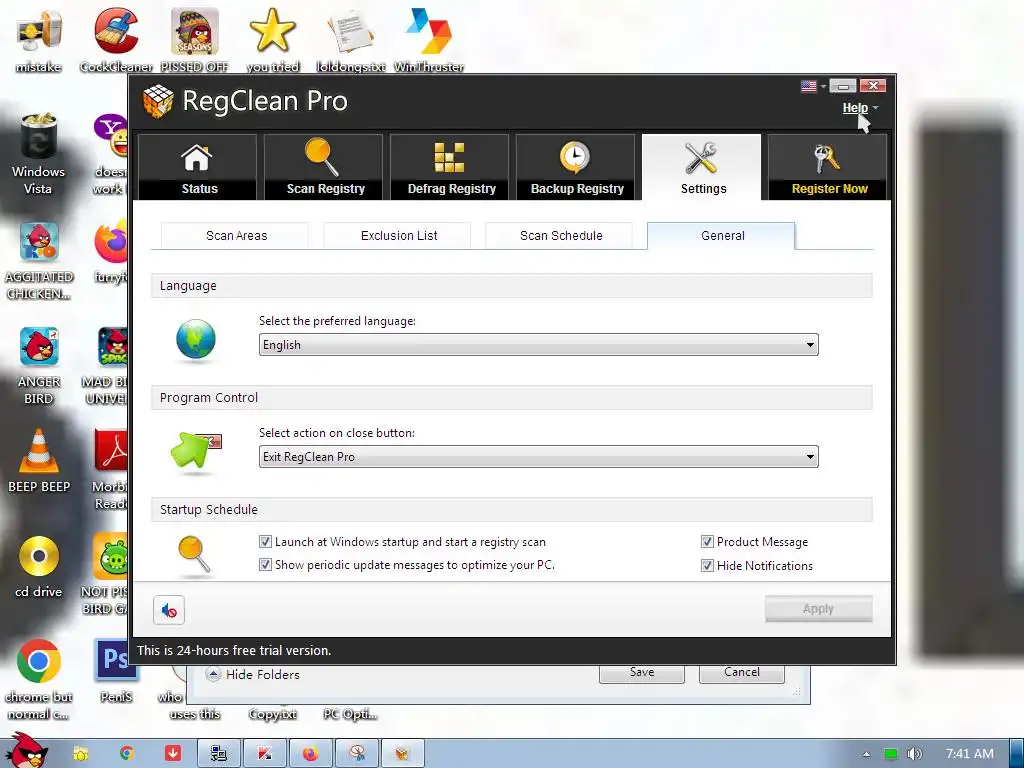The height and width of the screenshot is (768, 1024).
Task: Show hidden system tray icons
Action: [x=866, y=754]
